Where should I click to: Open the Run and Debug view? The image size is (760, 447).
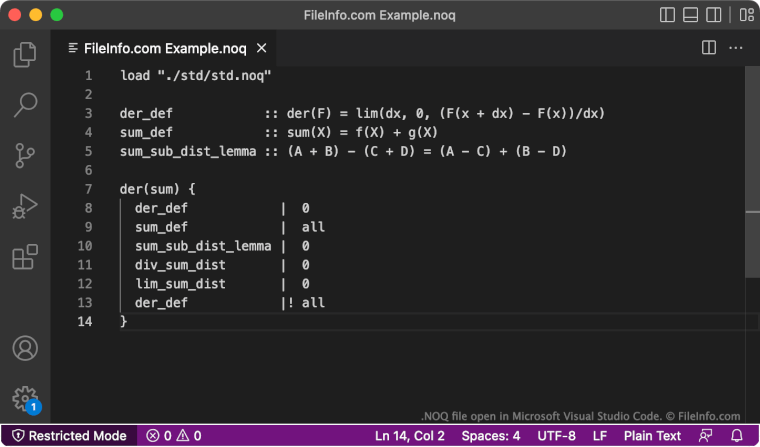click(25, 206)
